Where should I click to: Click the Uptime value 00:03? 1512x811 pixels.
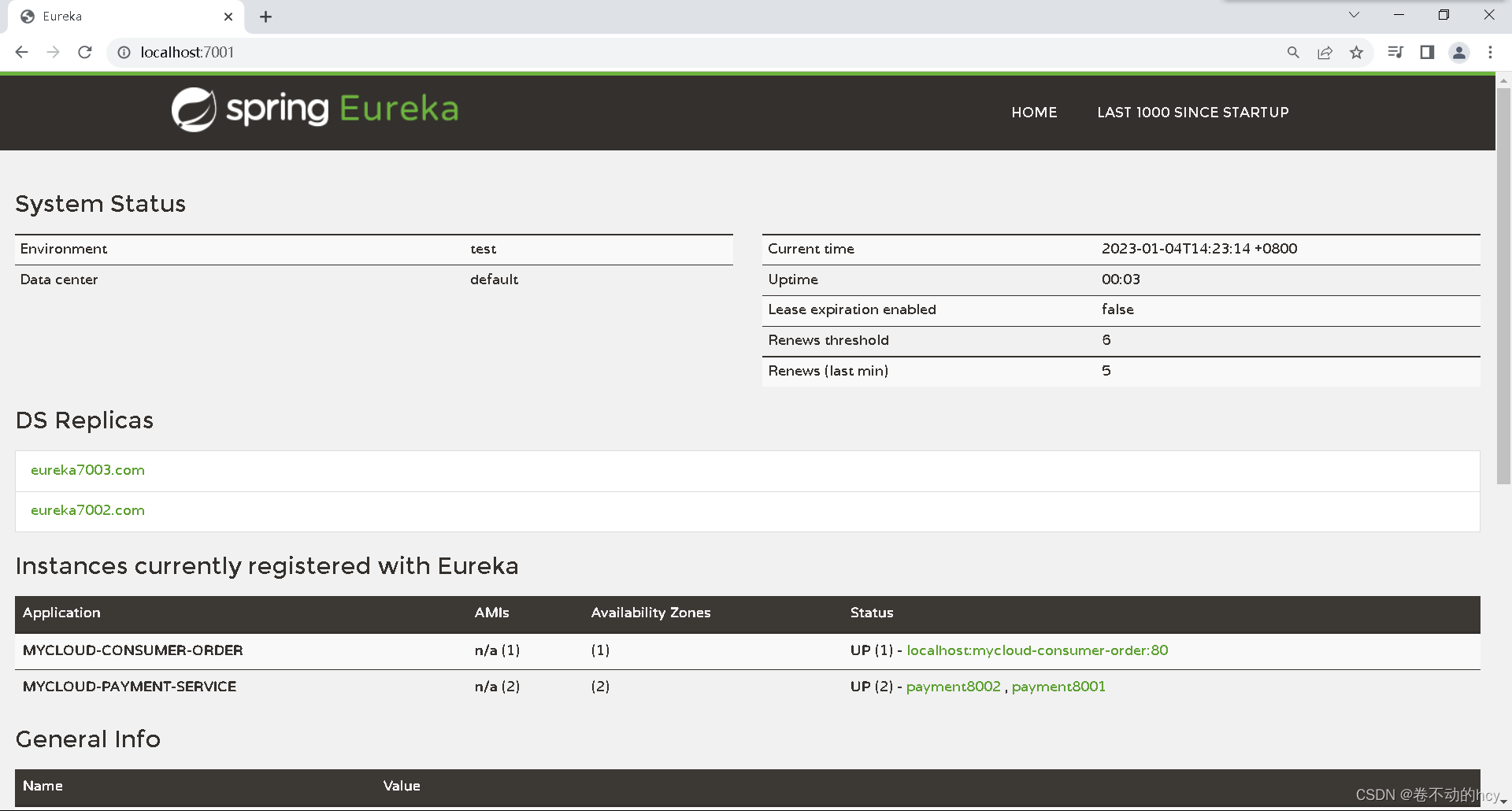[1121, 280]
